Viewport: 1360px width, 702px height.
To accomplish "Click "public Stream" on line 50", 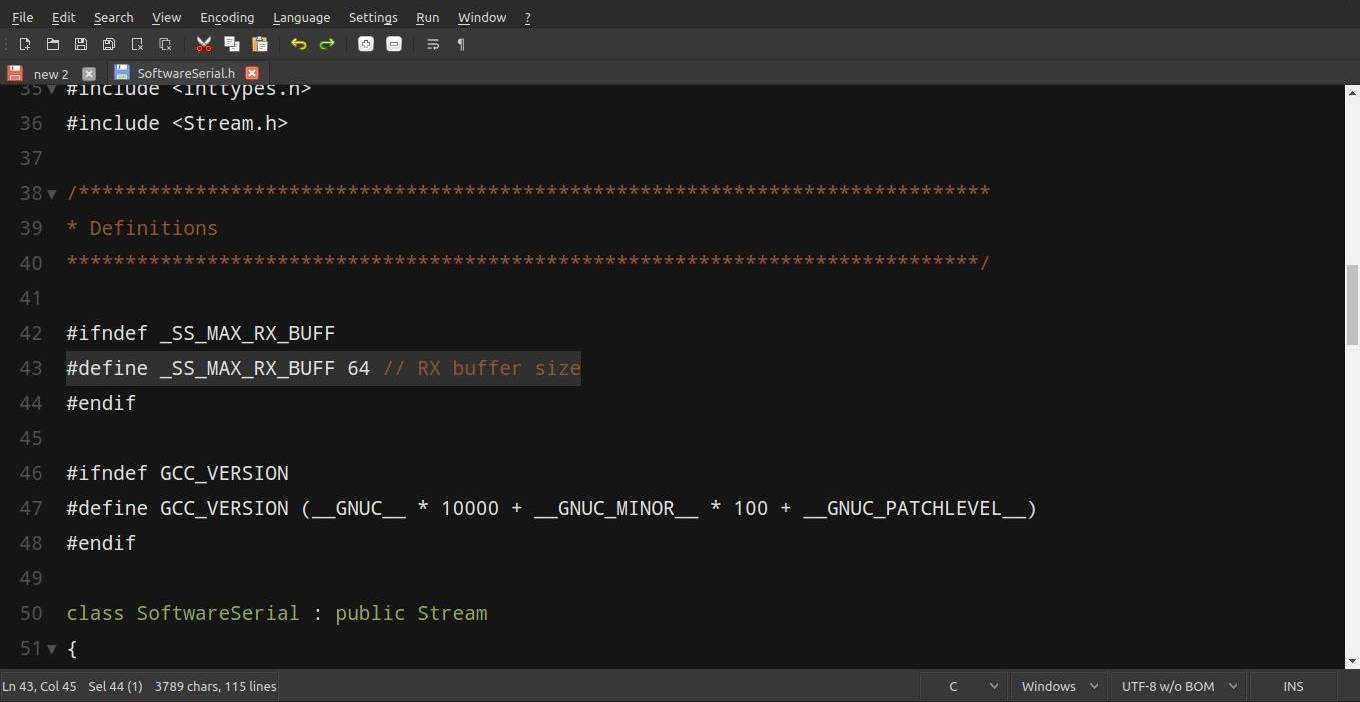I will (x=411, y=613).
